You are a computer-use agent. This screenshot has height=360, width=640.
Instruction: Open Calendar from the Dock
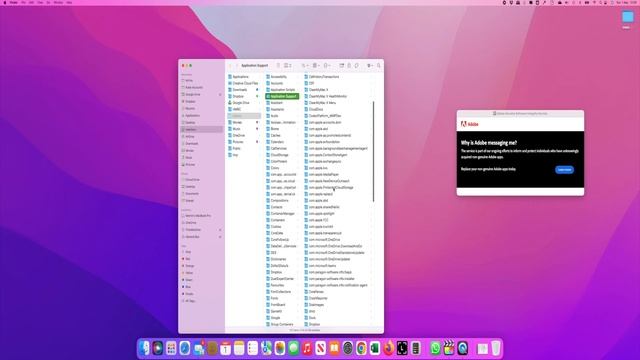click(225, 348)
